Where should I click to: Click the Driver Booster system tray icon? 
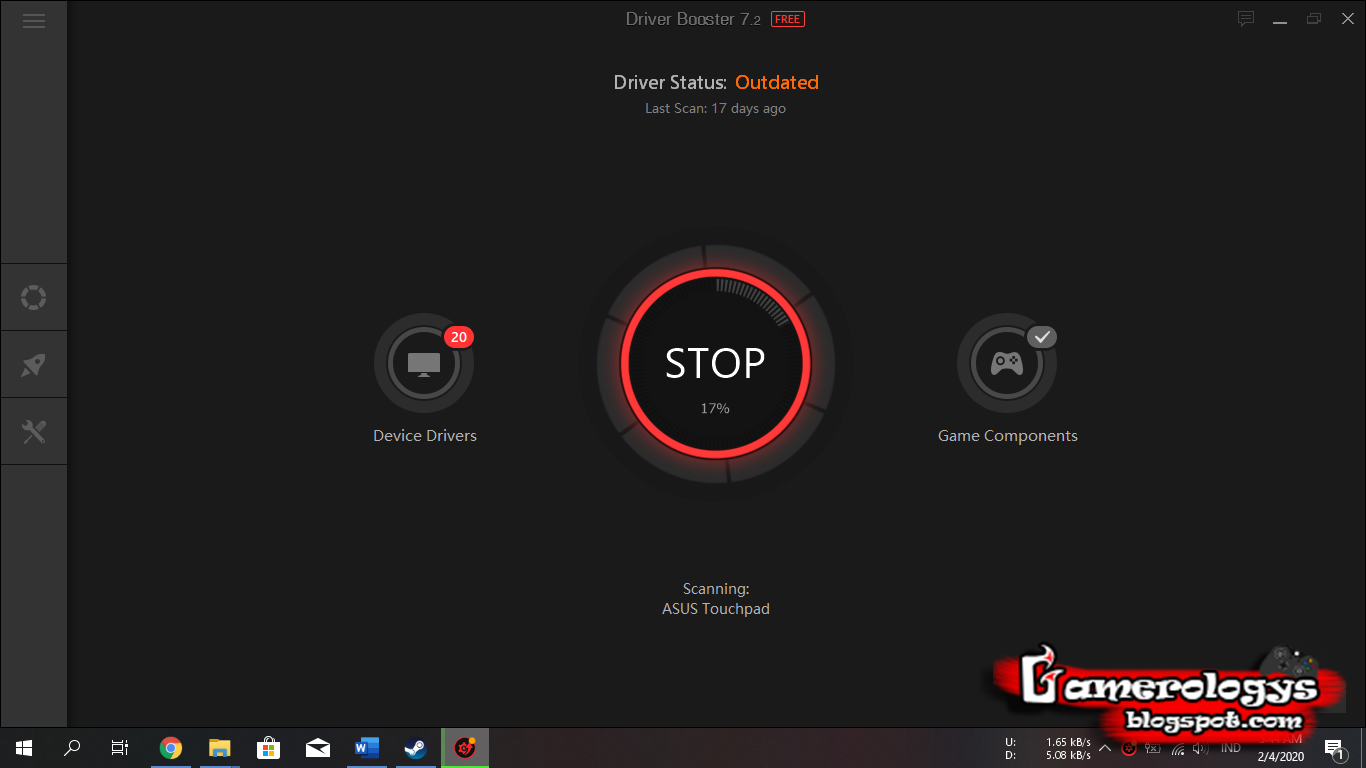click(1129, 748)
